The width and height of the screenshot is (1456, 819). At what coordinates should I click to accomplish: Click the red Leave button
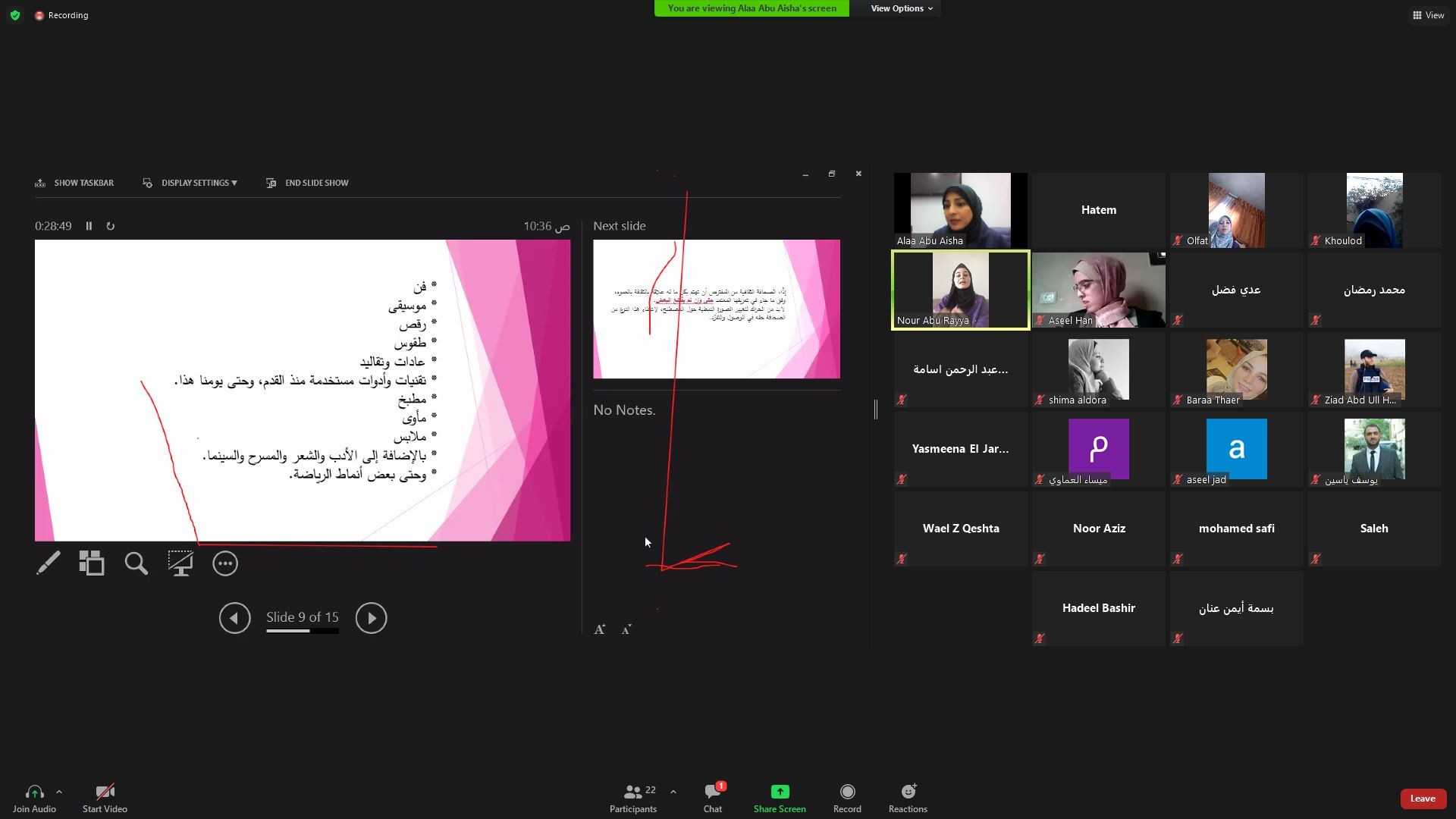[x=1422, y=799]
